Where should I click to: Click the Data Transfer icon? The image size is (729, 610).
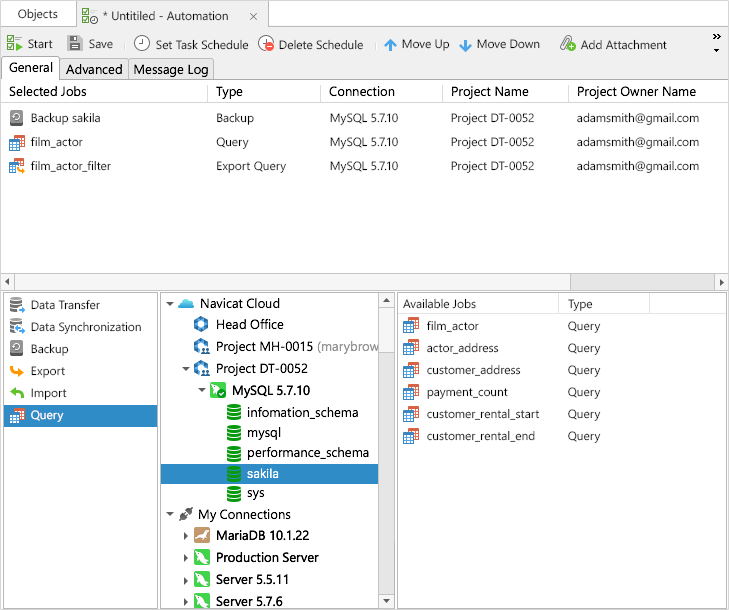17,305
